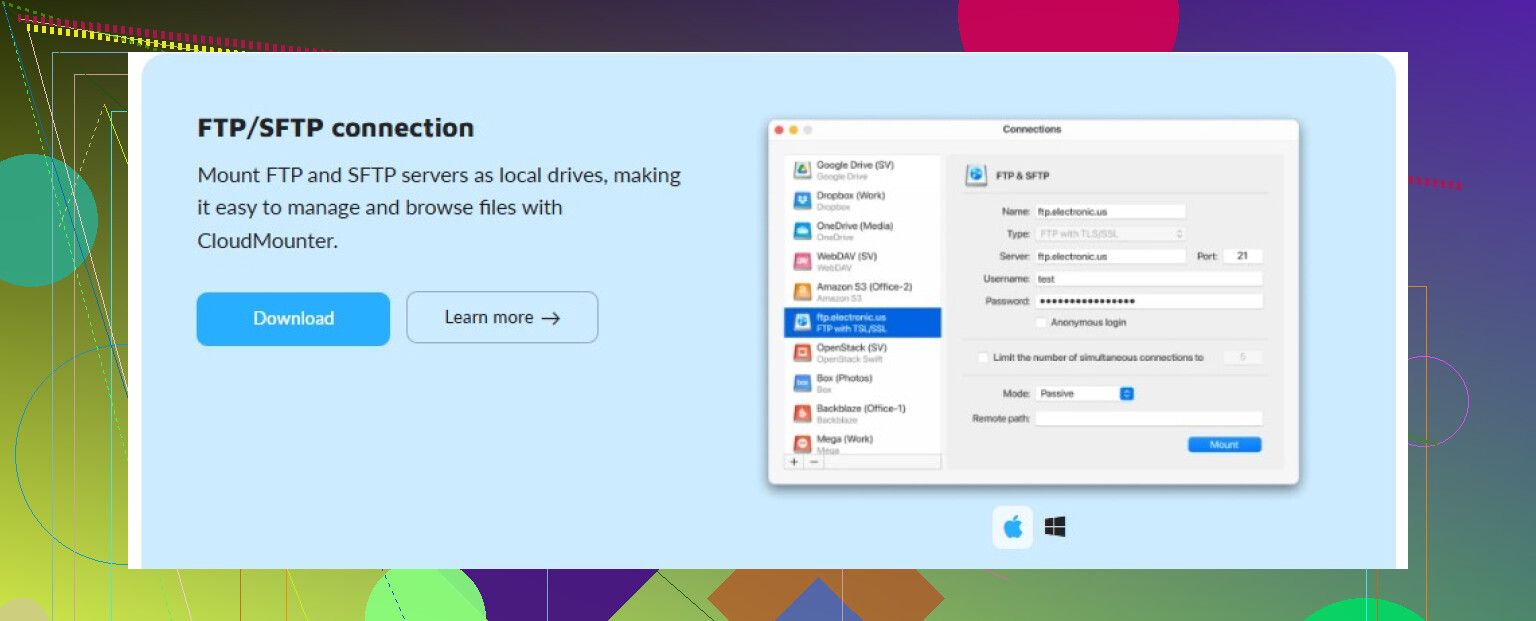This screenshot has width=1536, height=621.
Task: Click the Name field containing ftp.electronic.us
Action: pos(1110,212)
